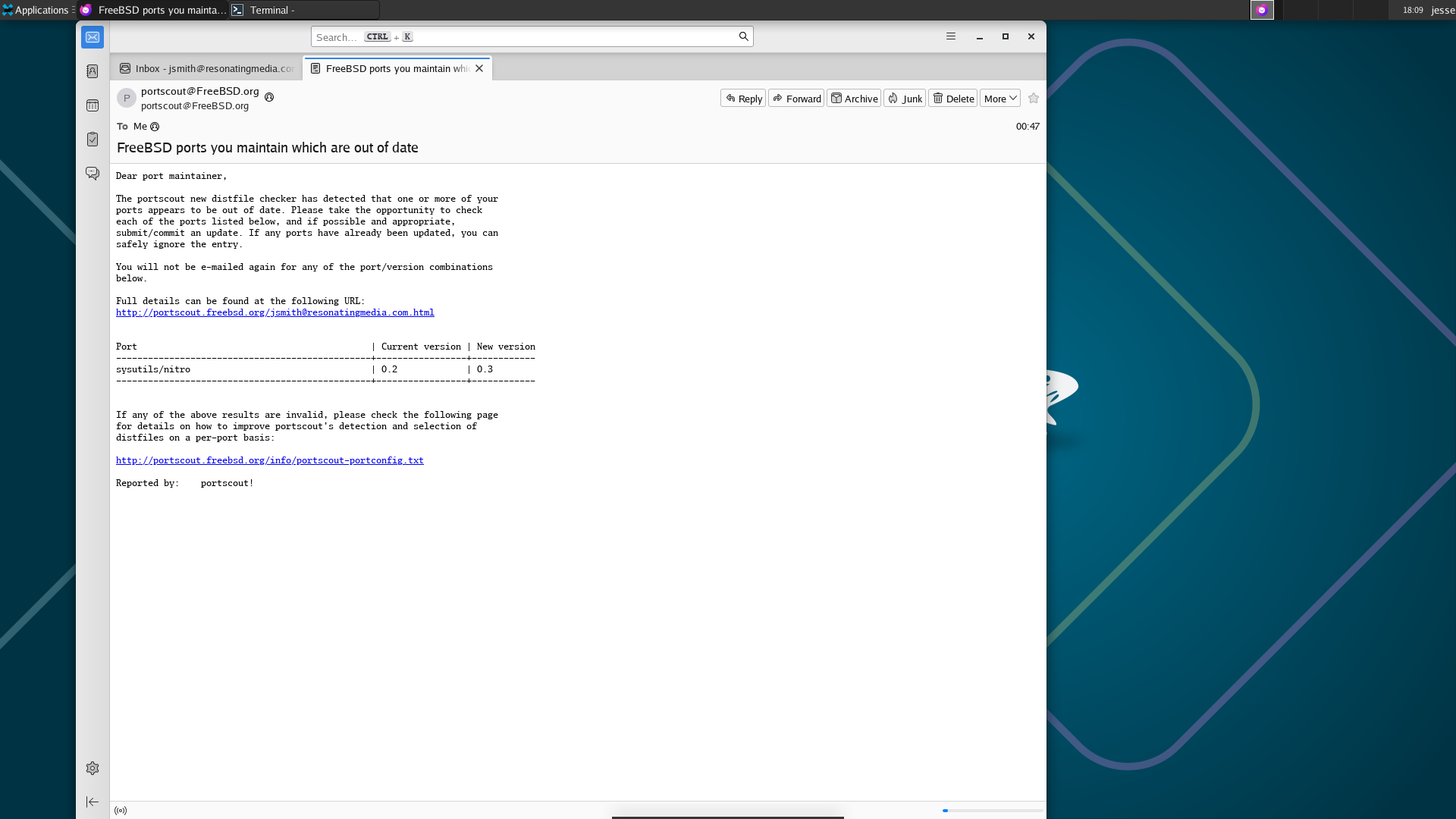Open the Thunderbird hamburger menu

click(951, 36)
